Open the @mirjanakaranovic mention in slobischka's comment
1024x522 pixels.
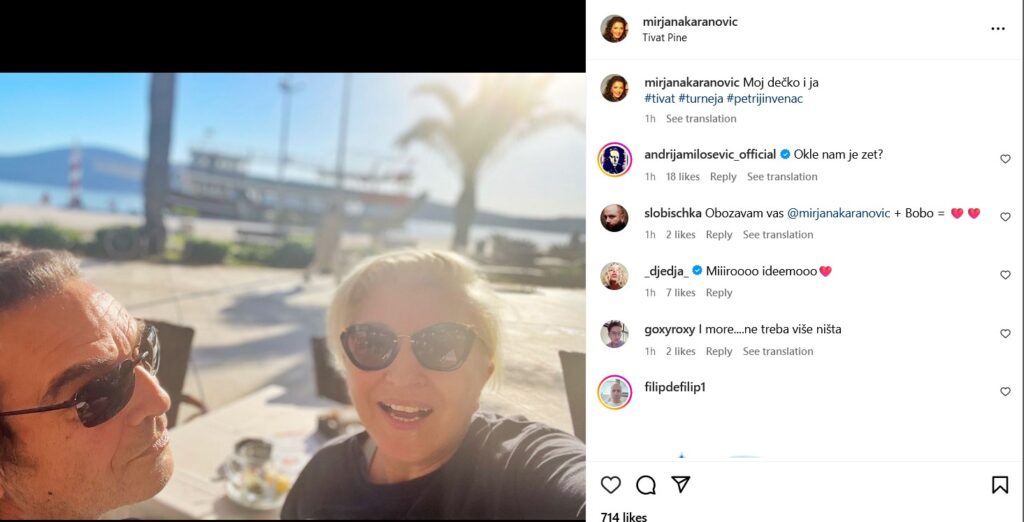(x=845, y=213)
